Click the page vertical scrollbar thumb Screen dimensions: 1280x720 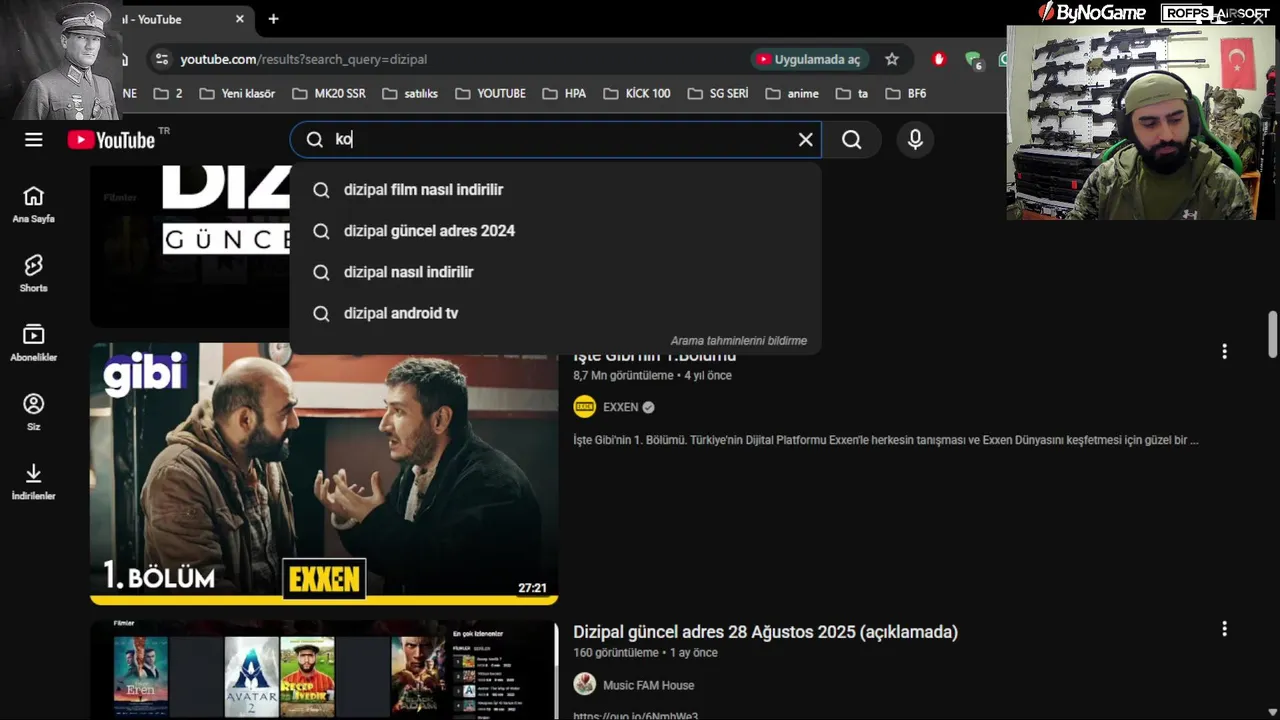pos(1273,334)
